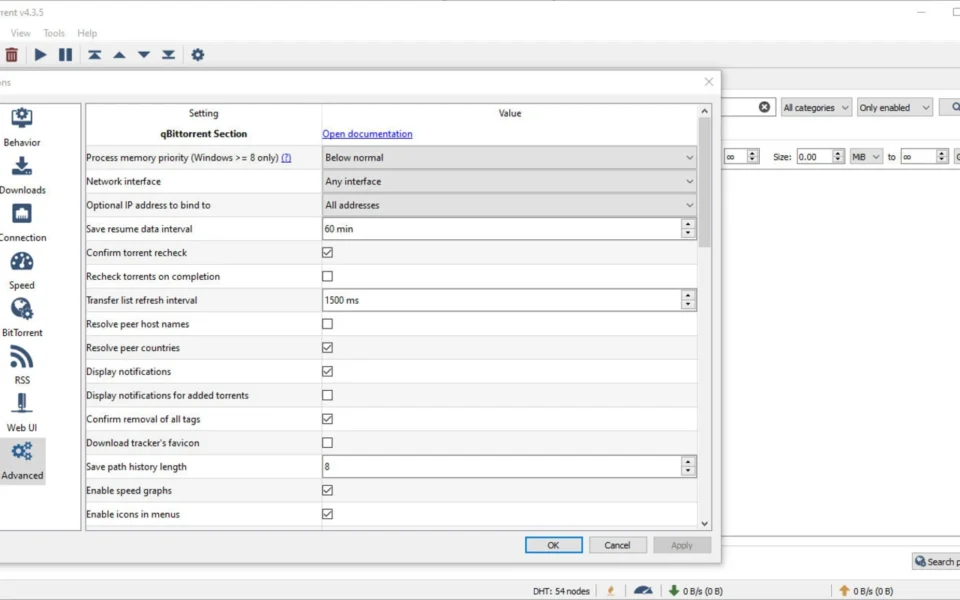The image size is (960, 600).
Task: Click Cancel to discard changes
Action: 617,545
